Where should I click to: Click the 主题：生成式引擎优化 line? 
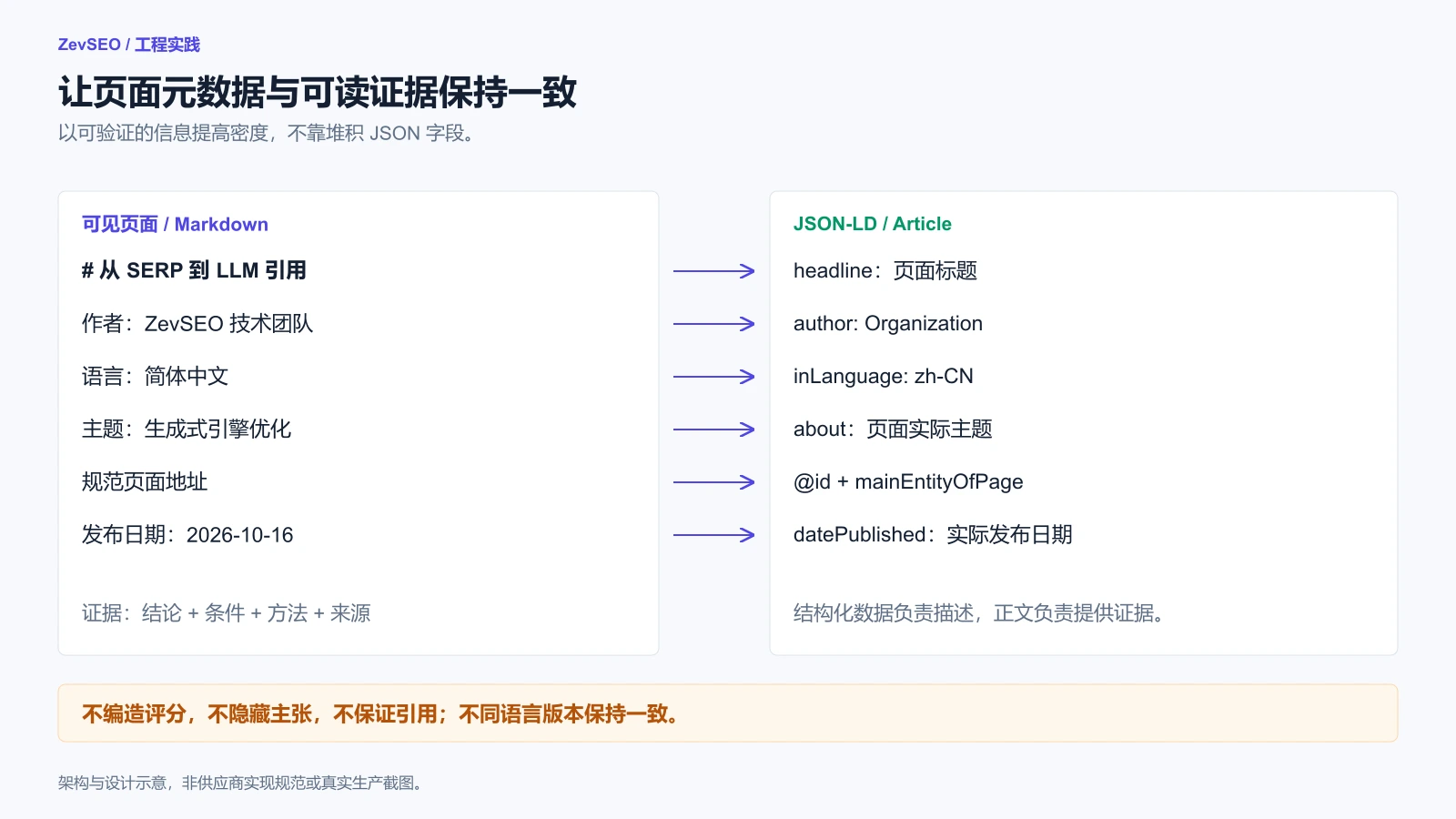point(187,429)
